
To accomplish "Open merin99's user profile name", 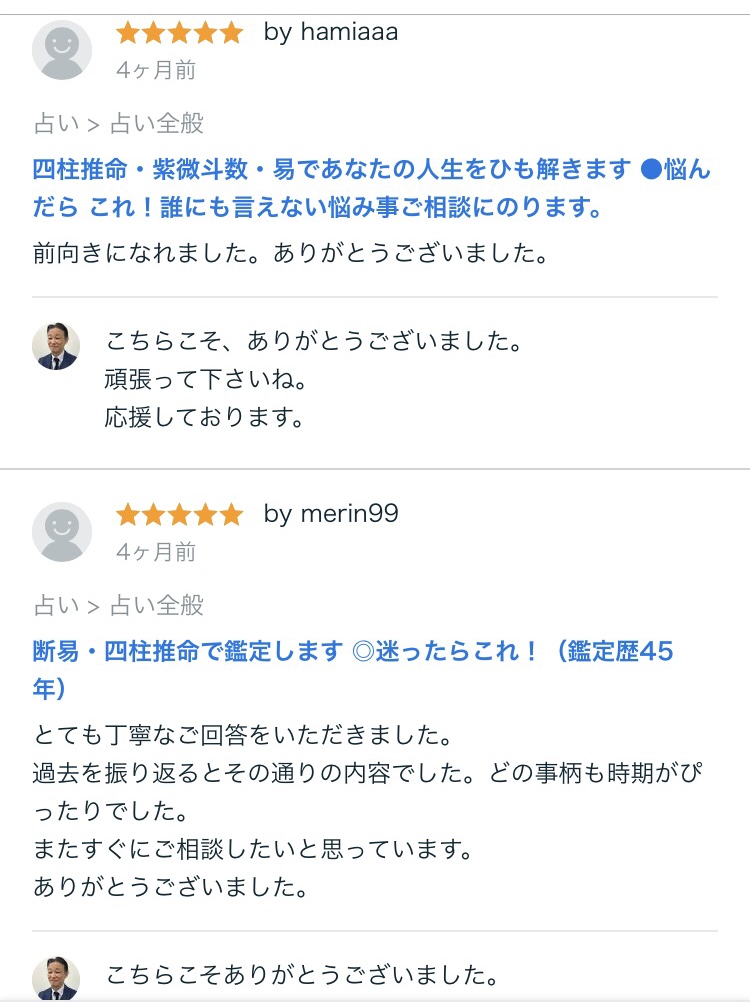I will (331, 514).
